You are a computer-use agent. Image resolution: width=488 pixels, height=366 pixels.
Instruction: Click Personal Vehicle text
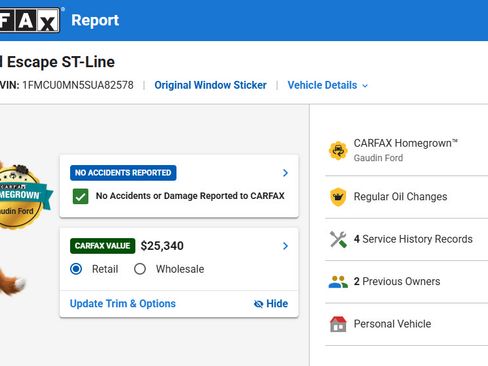click(x=392, y=324)
